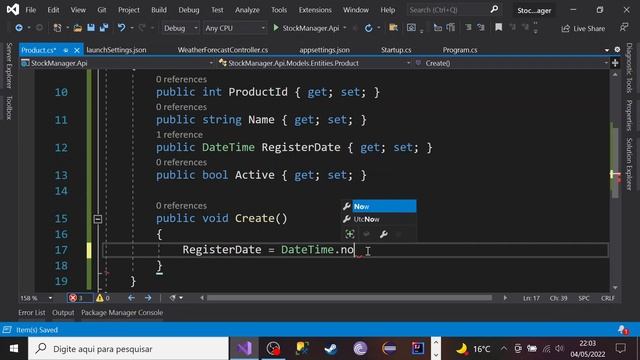Start debugging StockManager.Api with the green play button
The image size is (640, 360).
tap(276, 28)
